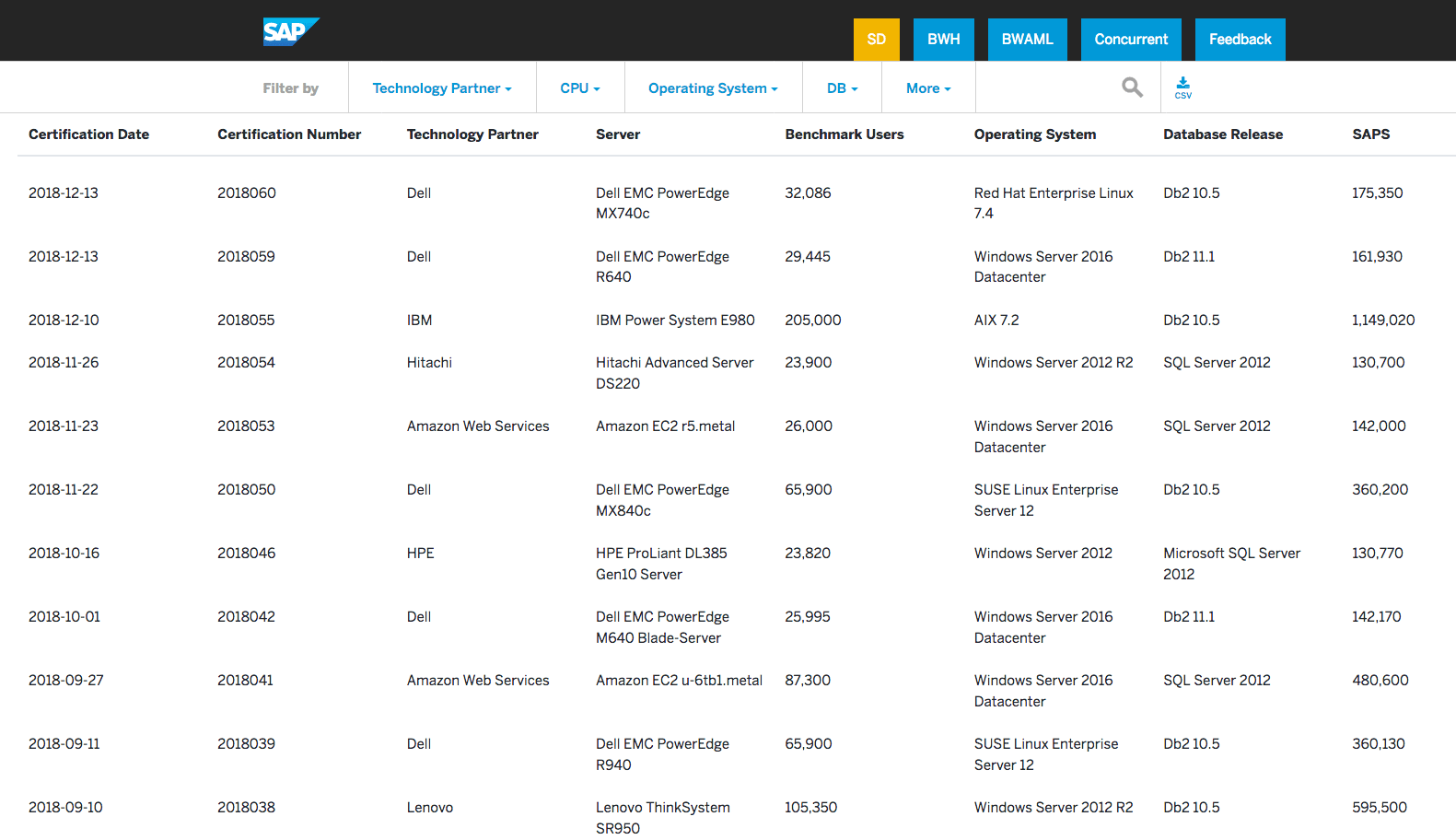Open the search magnifier icon

1132,87
